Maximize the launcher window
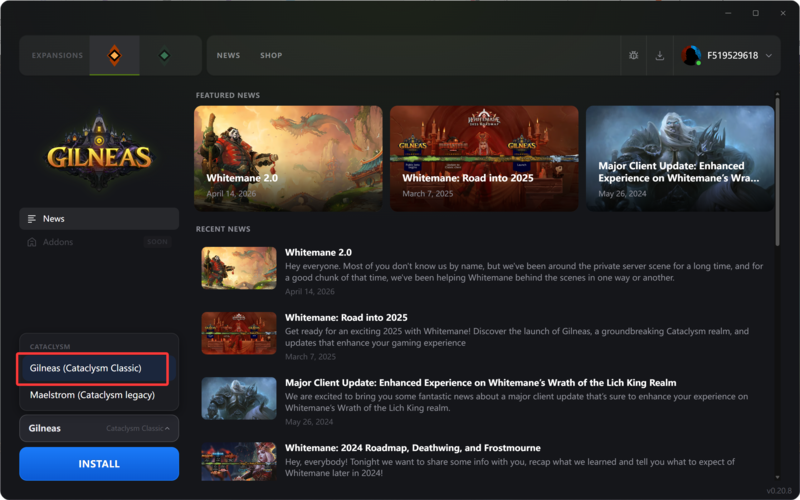The width and height of the screenshot is (800, 500). point(756,13)
